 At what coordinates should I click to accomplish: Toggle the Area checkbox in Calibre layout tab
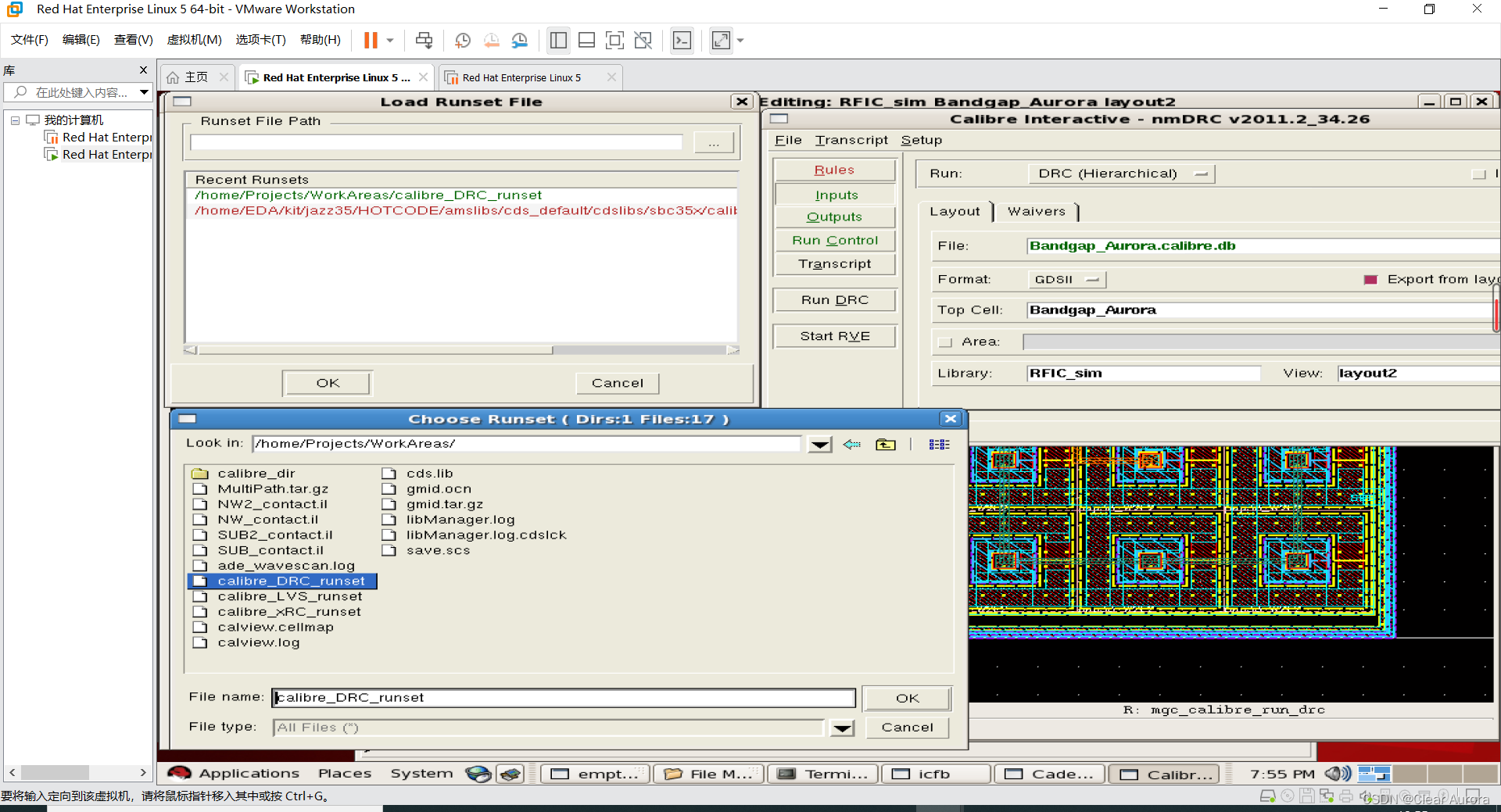pyautogui.click(x=945, y=342)
